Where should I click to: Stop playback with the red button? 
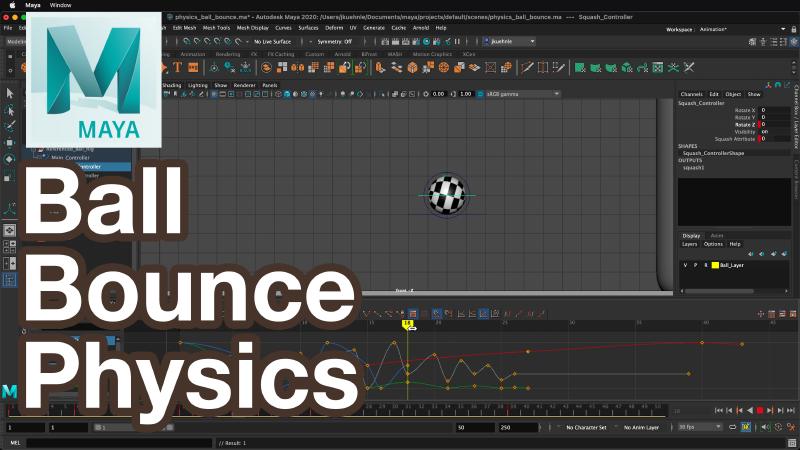click(x=760, y=410)
